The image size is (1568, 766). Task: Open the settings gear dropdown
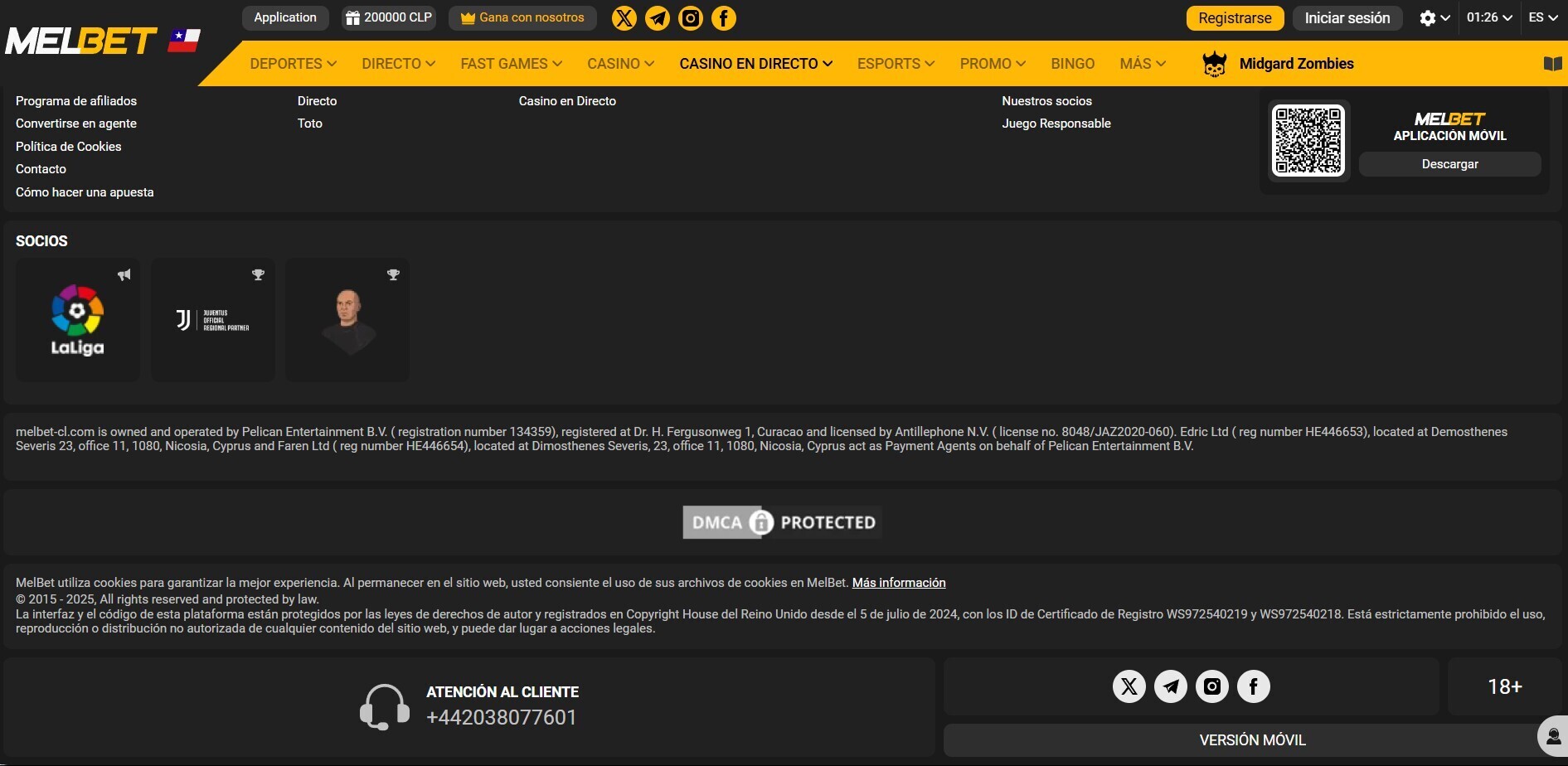point(1434,18)
